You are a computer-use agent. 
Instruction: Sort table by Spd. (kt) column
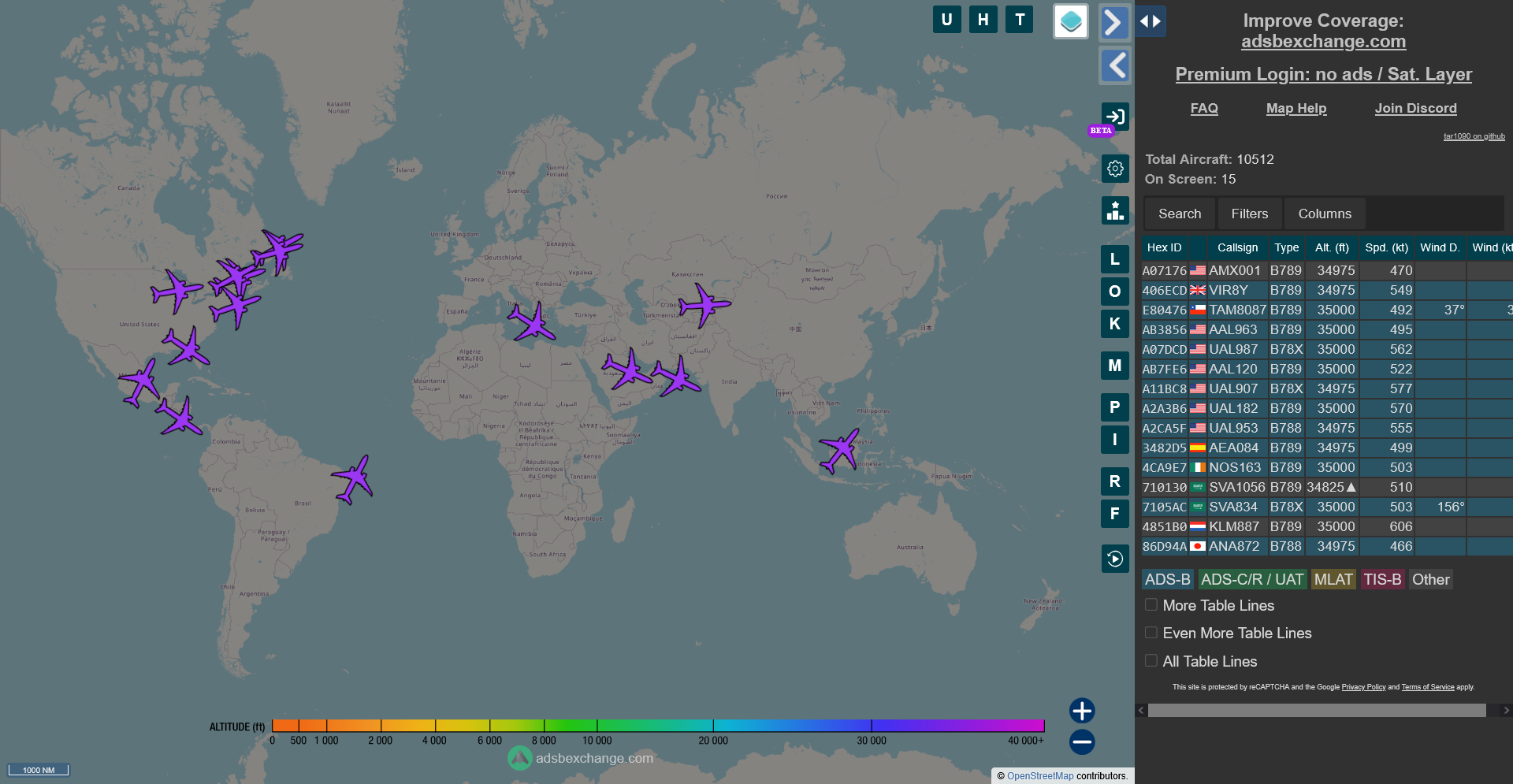click(x=1386, y=247)
